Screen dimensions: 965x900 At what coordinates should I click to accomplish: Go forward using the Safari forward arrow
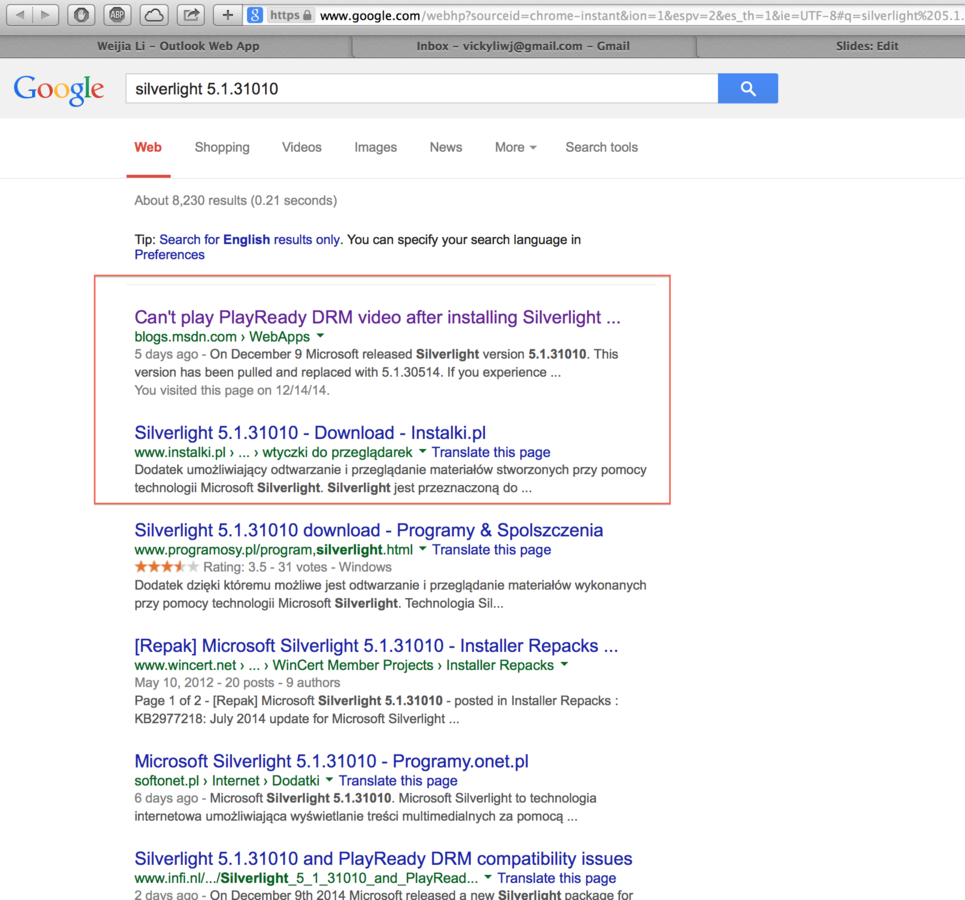click(46, 14)
